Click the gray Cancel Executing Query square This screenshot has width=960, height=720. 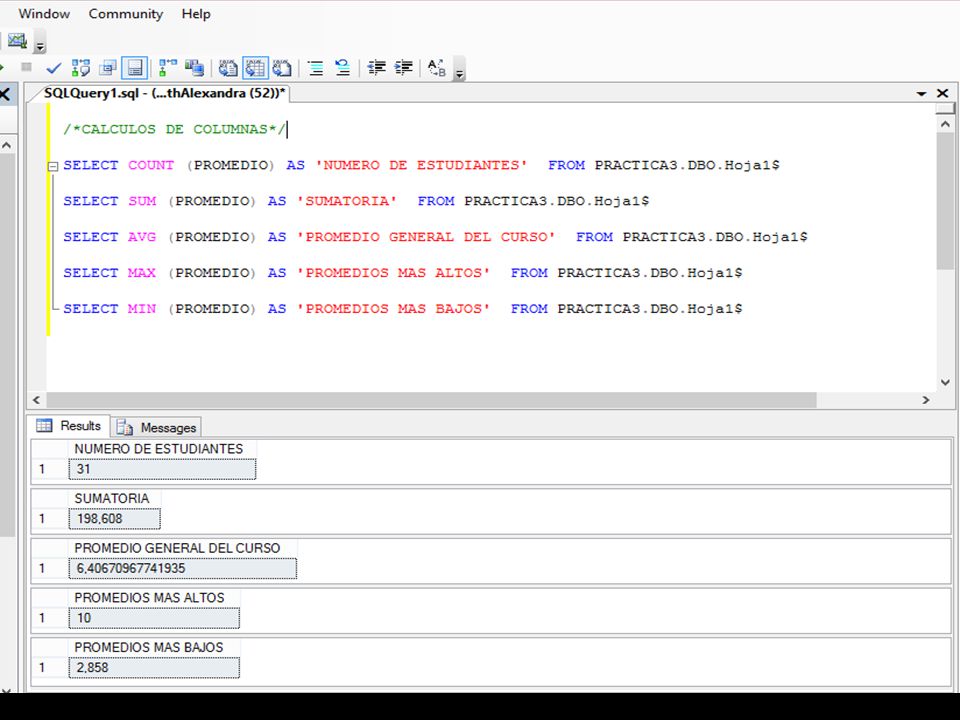pos(26,67)
